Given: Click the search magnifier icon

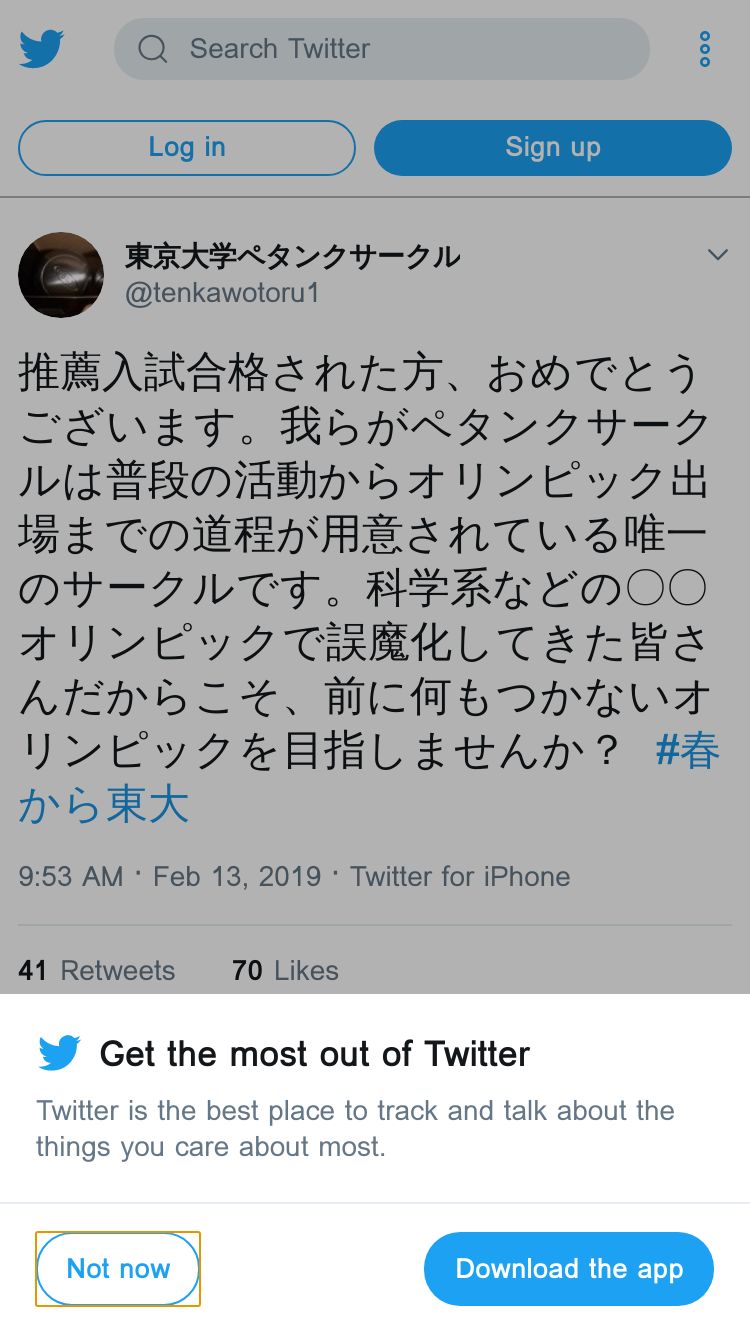Looking at the screenshot, I should 153,49.
